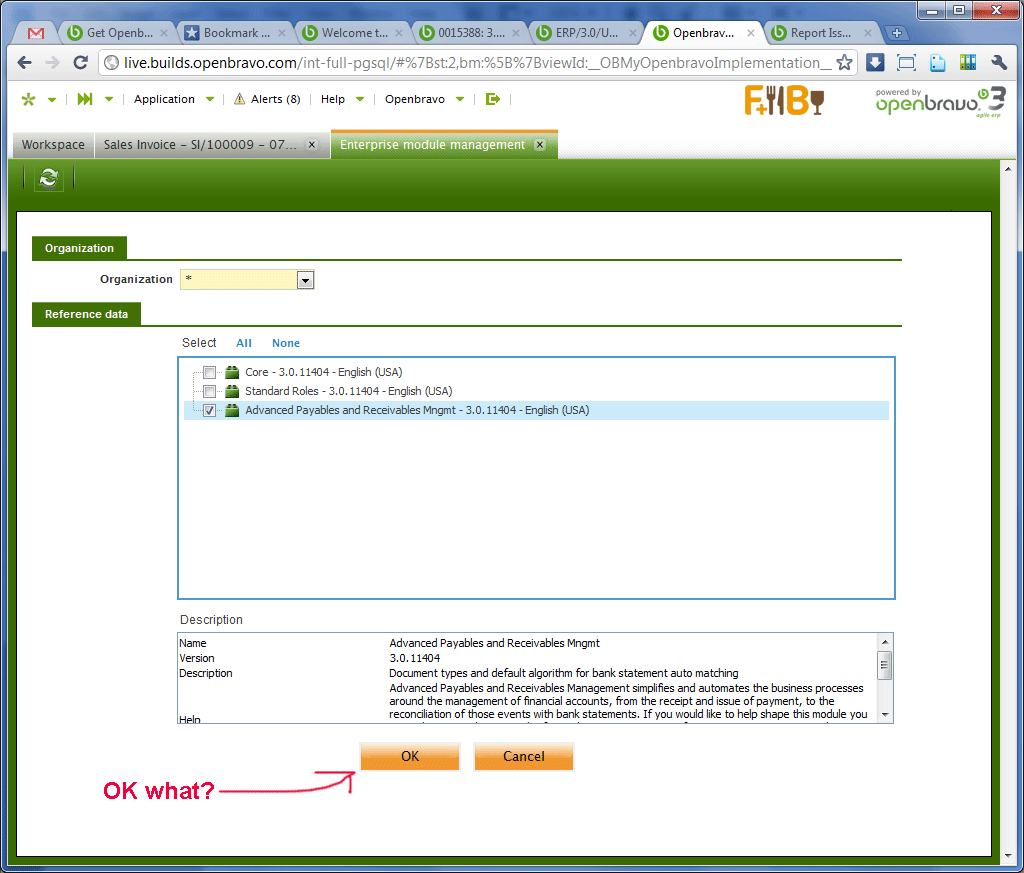Click the green grid extension icon

[x=968, y=63]
